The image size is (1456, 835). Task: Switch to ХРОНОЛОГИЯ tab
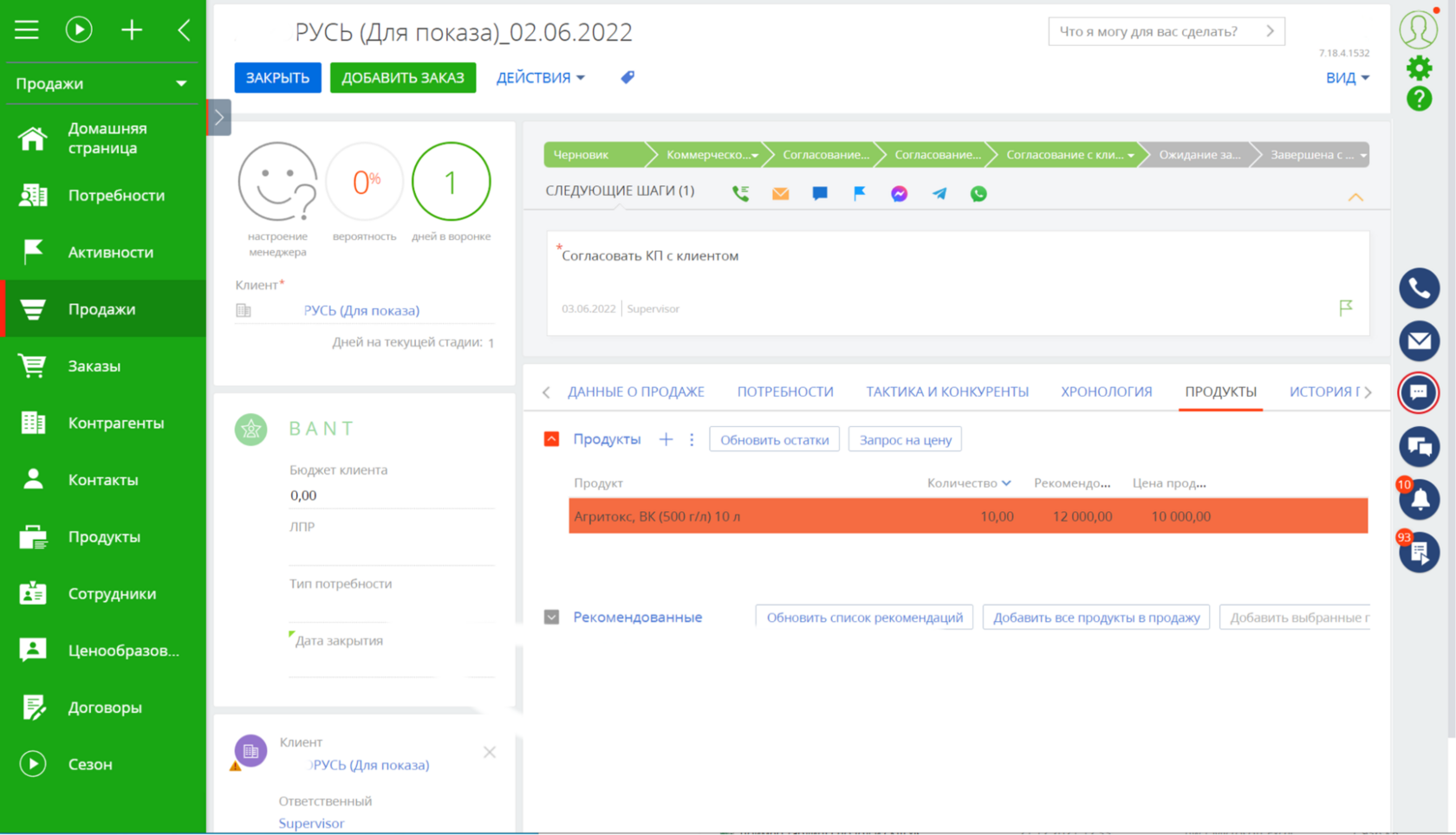1107,392
